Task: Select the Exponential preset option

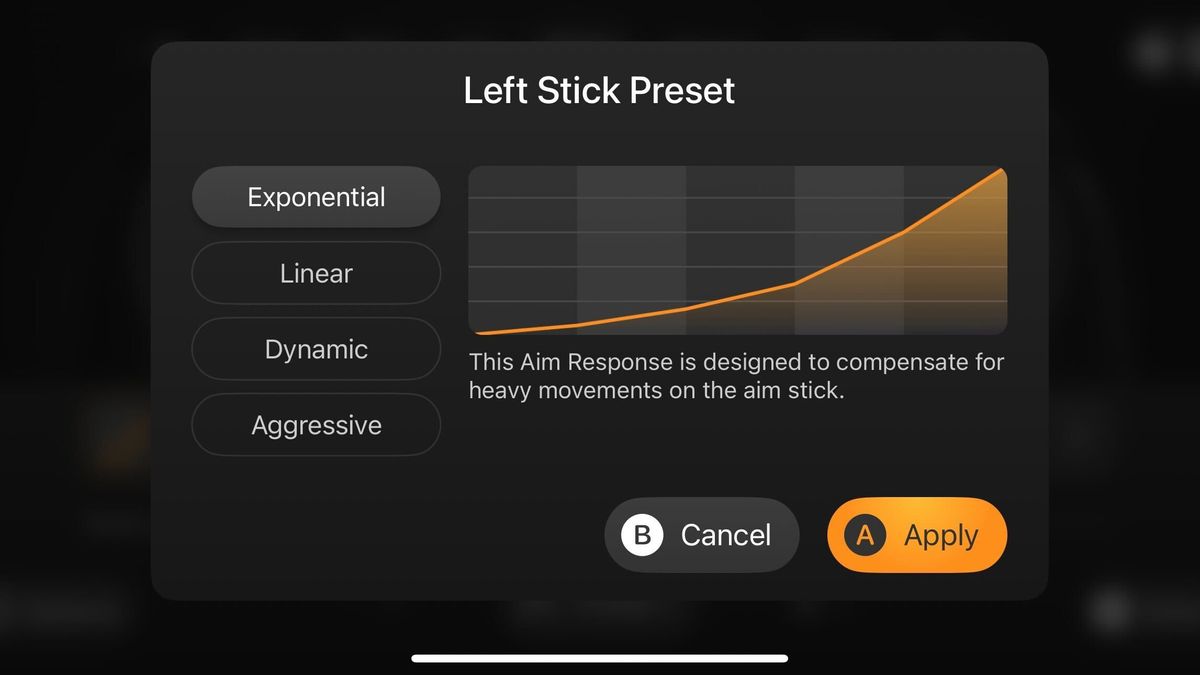Action: tap(316, 197)
